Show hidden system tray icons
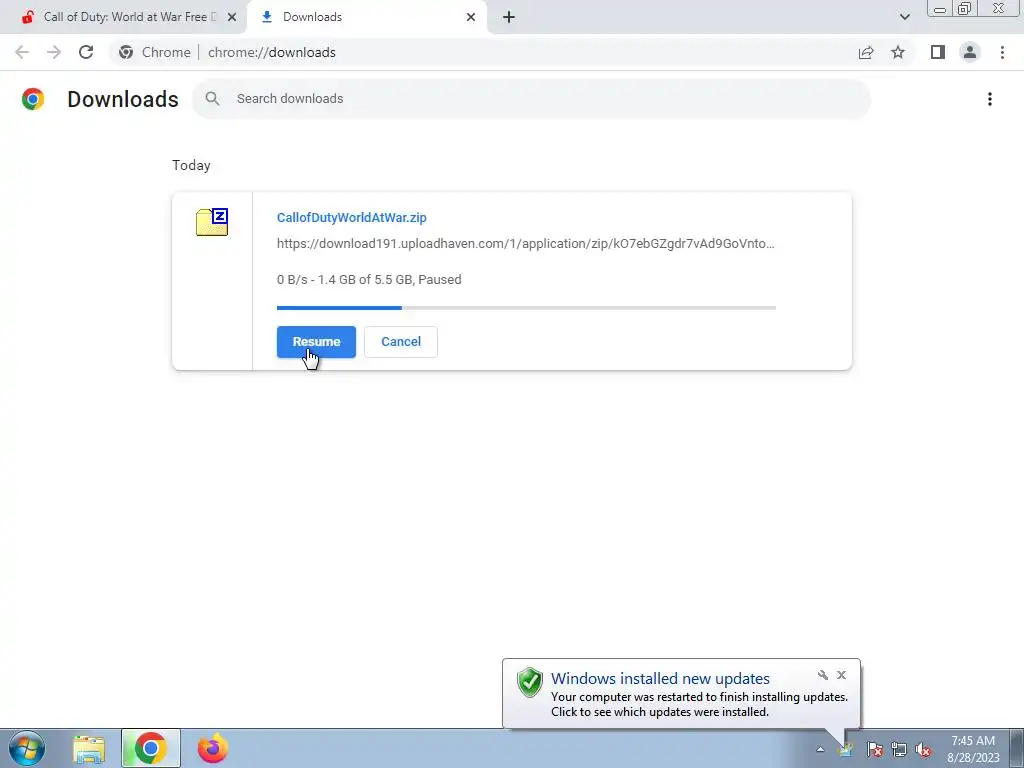The image size is (1024, 768). 820,749
